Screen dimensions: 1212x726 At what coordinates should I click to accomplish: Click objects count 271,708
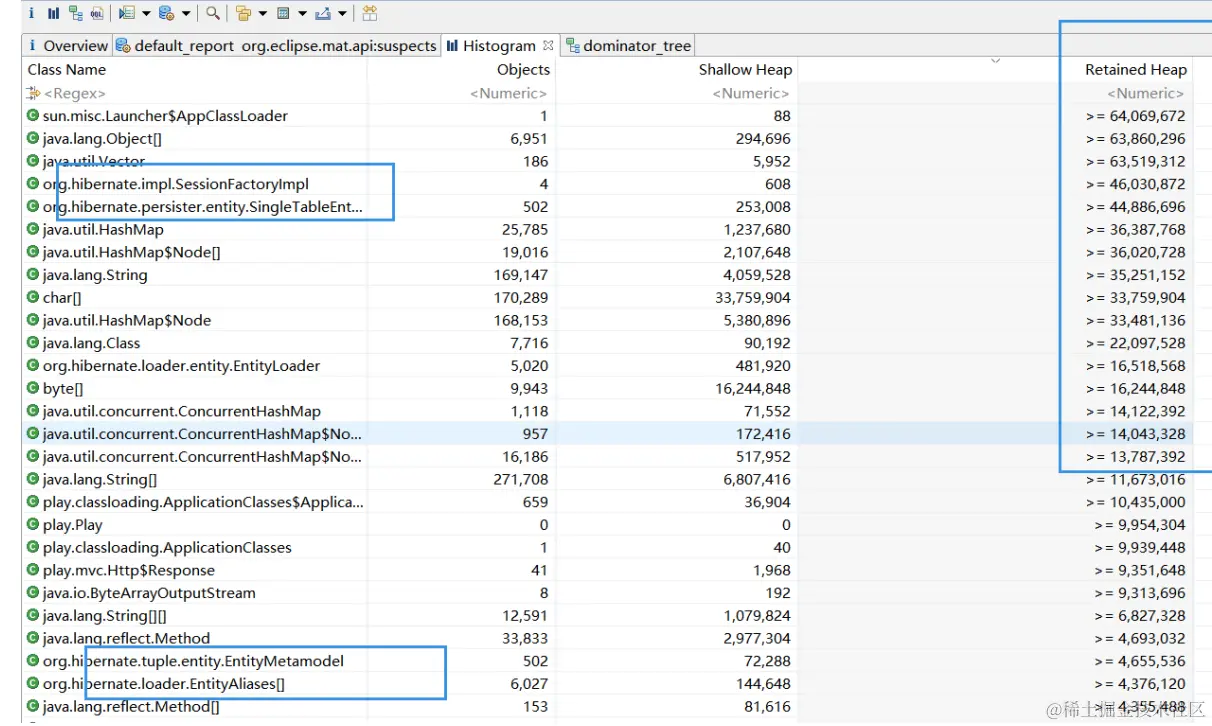(x=520, y=480)
